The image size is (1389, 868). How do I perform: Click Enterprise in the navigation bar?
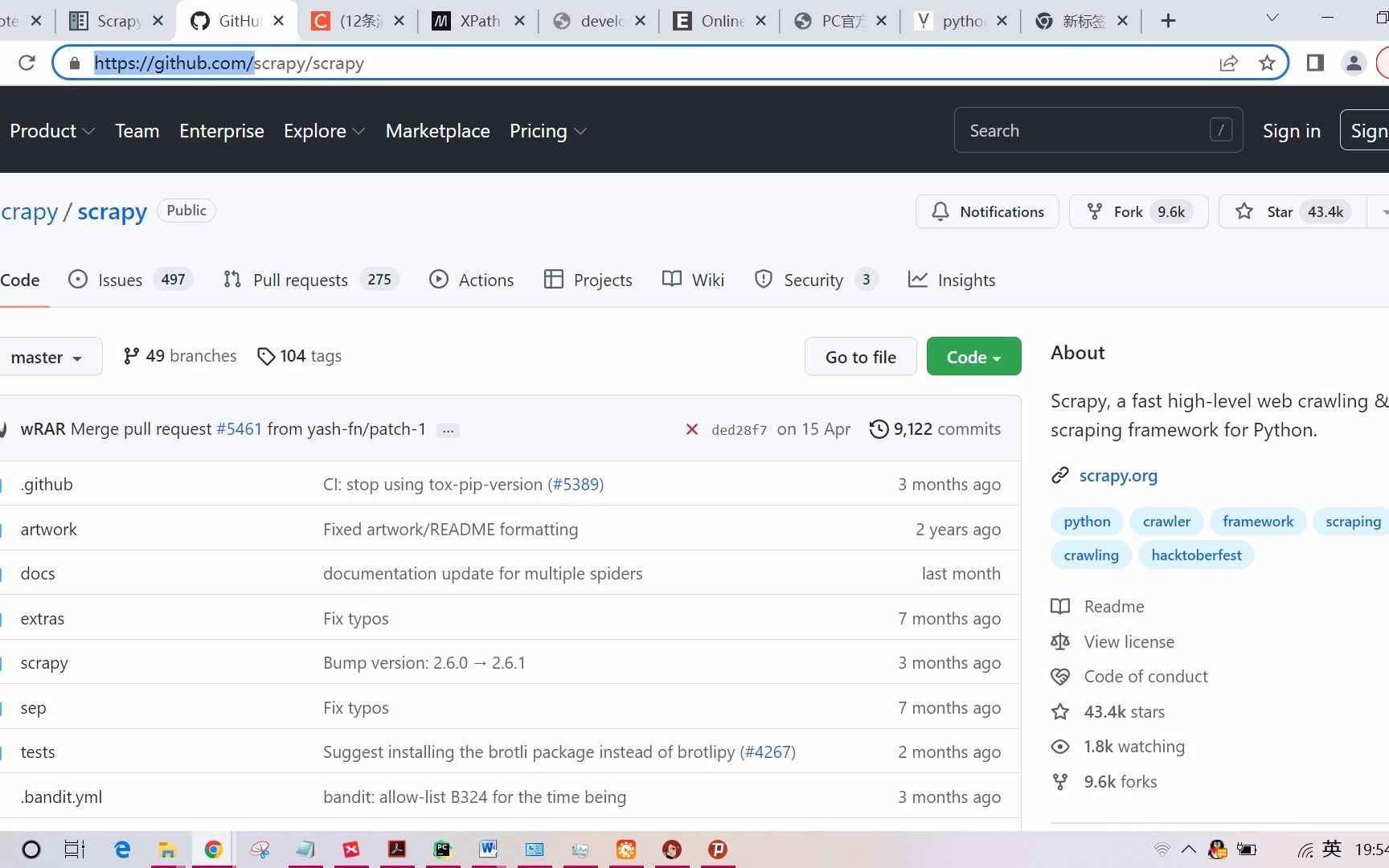click(222, 131)
